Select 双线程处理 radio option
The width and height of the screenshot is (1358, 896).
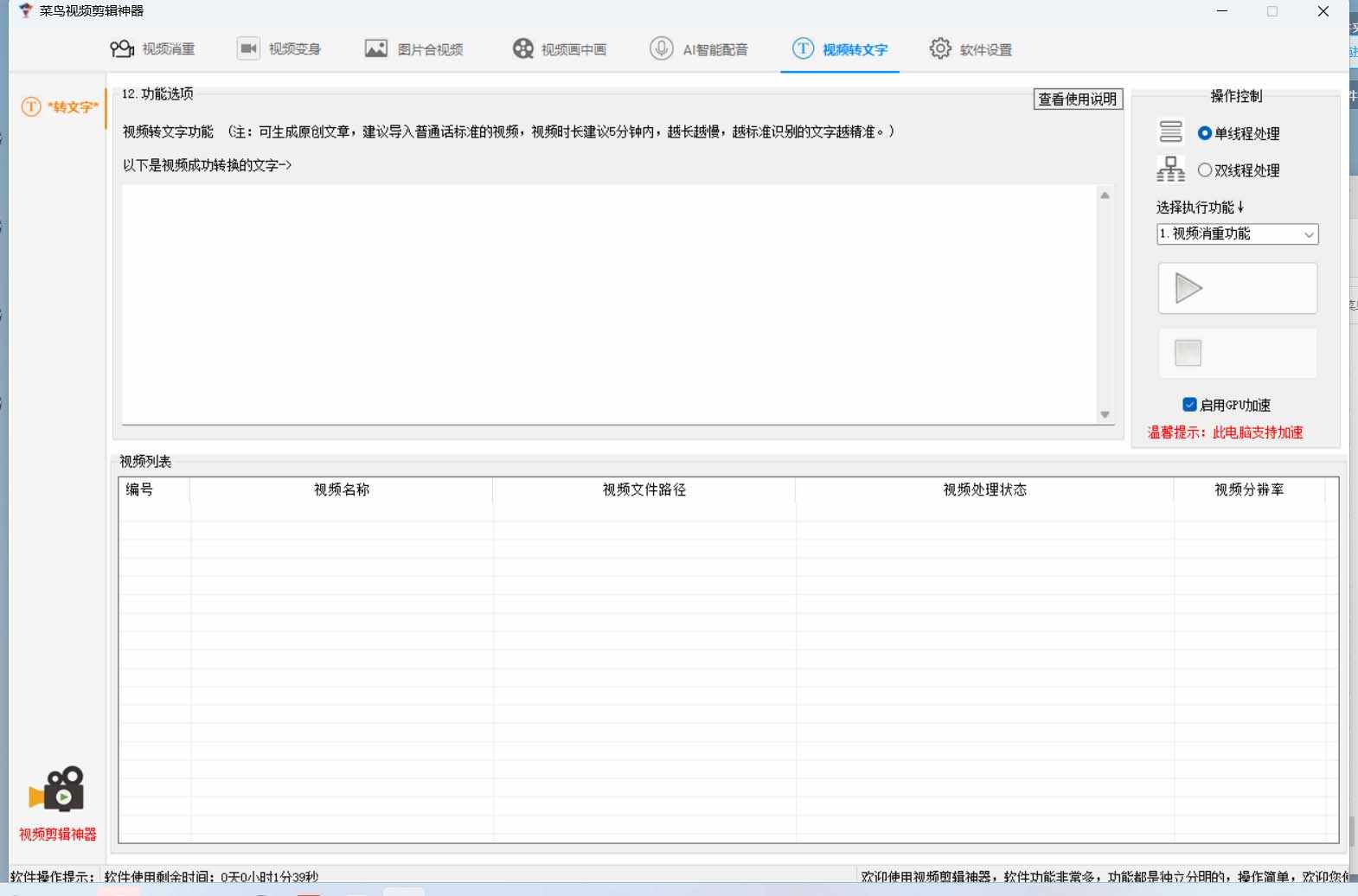[x=1239, y=170]
